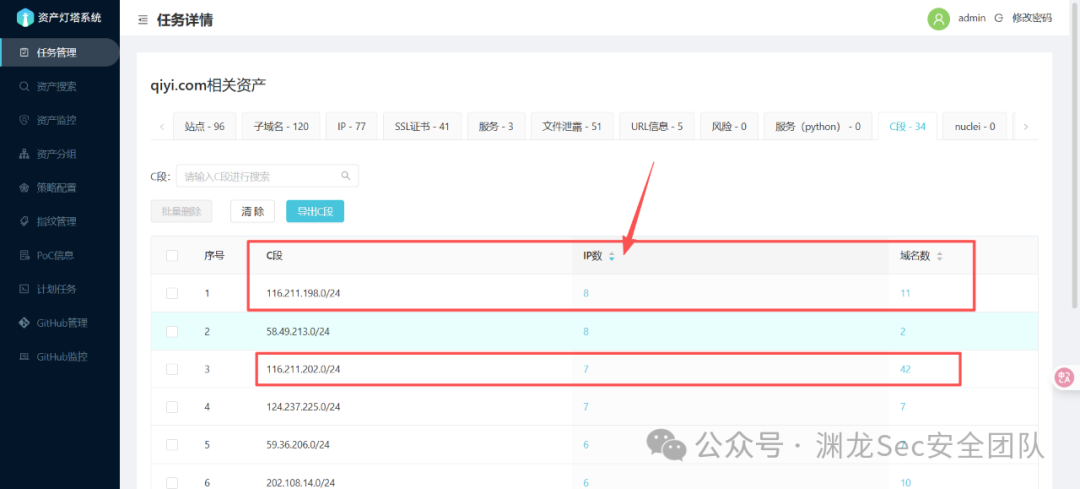Screen dimensions: 1080x489
Task: Open PoC信息 in the sidebar
Action: tap(60, 255)
